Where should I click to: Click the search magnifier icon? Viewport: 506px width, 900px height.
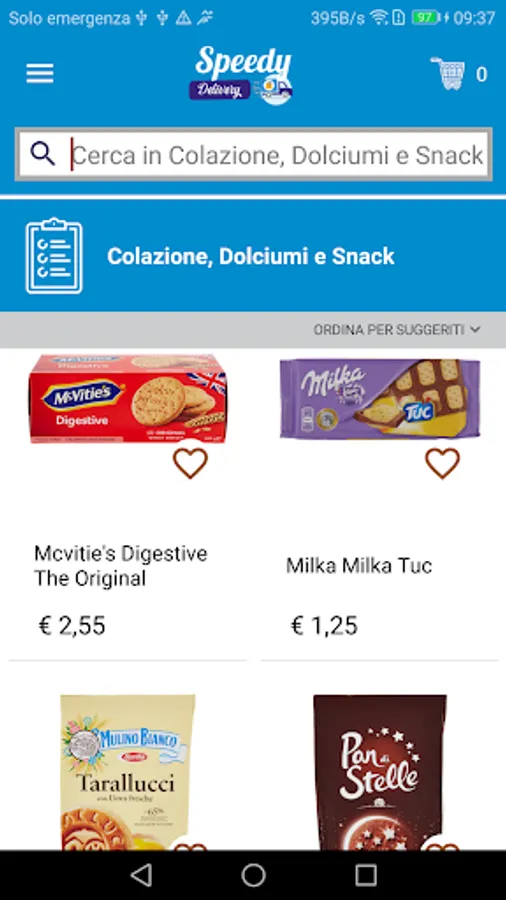[x=43, y=154]
